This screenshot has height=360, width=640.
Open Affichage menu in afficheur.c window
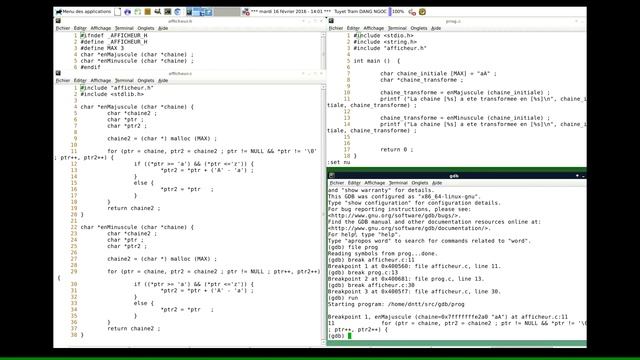click(x=101, y=80)
